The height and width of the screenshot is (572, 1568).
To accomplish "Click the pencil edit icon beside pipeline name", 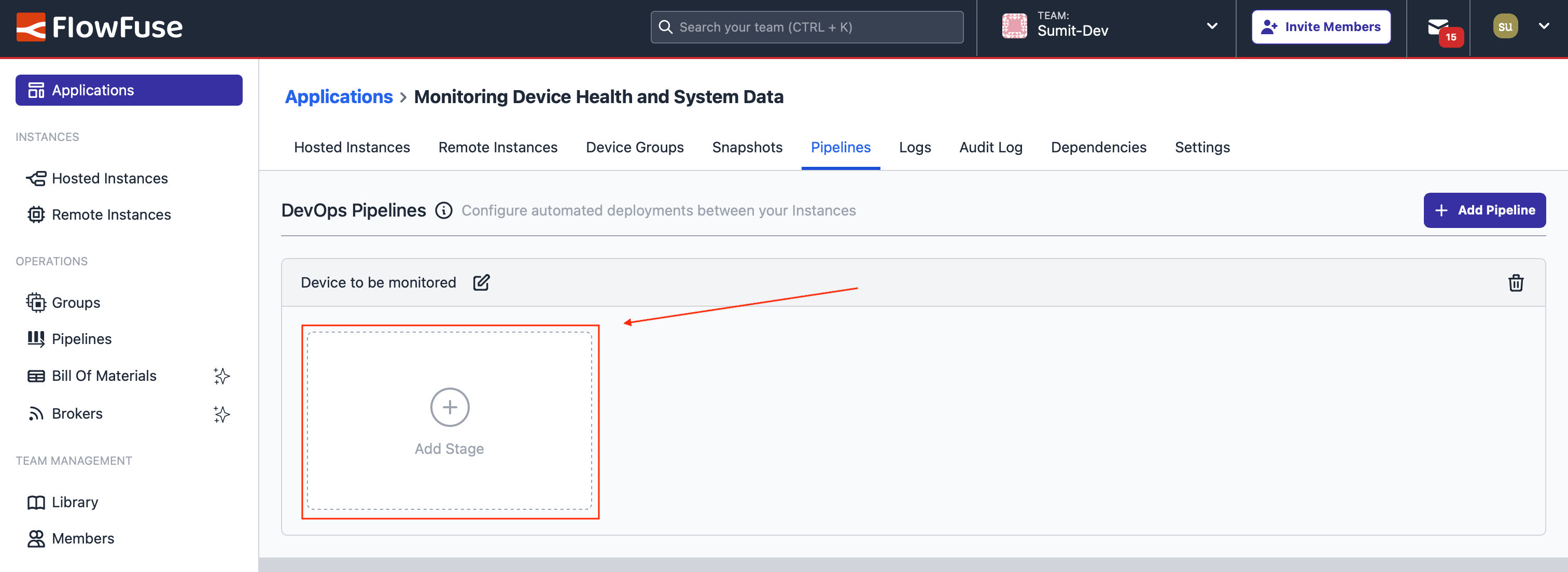I will pyautogui.click(x=481, y=282).
